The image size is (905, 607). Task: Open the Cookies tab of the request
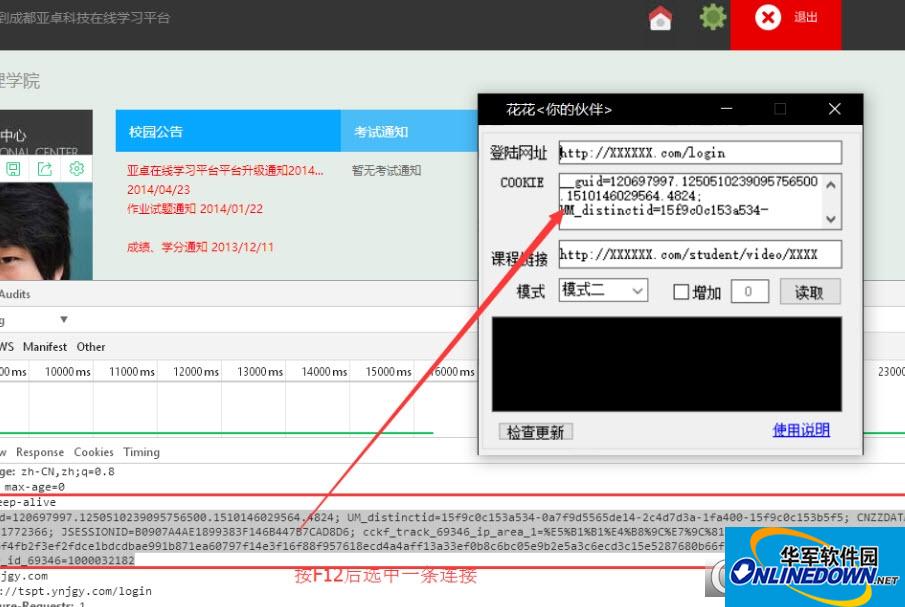[x=94, y=452]
